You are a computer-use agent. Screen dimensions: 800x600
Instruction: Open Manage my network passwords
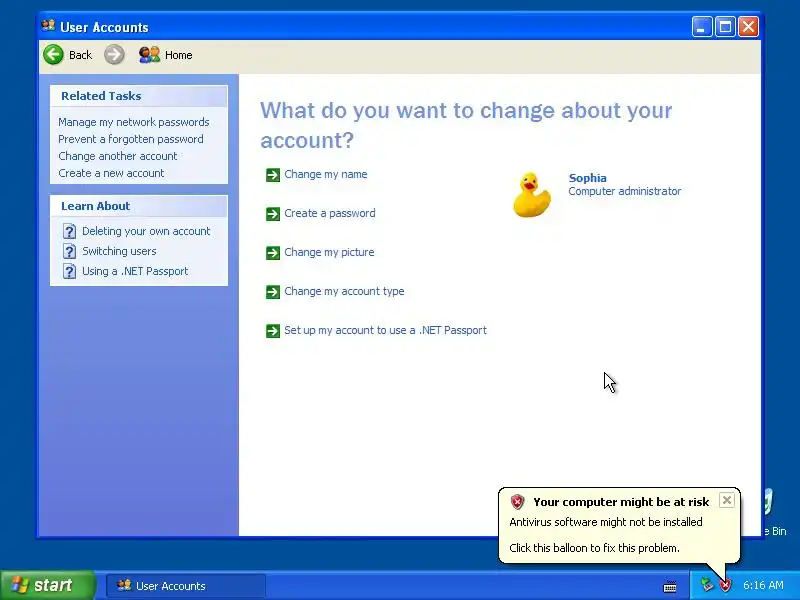(134, 122)
